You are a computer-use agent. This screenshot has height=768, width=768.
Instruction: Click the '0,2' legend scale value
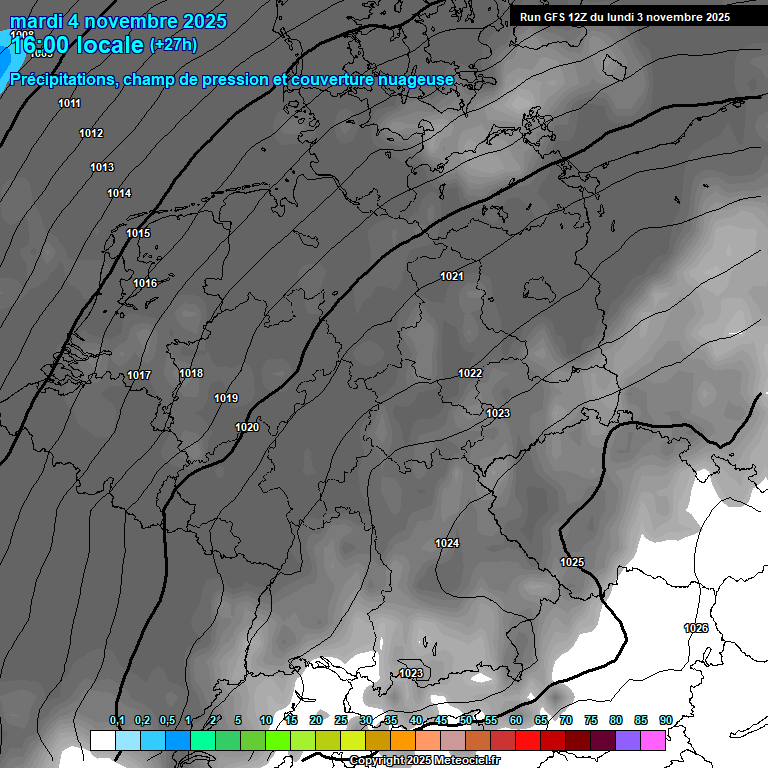(143, 720)
